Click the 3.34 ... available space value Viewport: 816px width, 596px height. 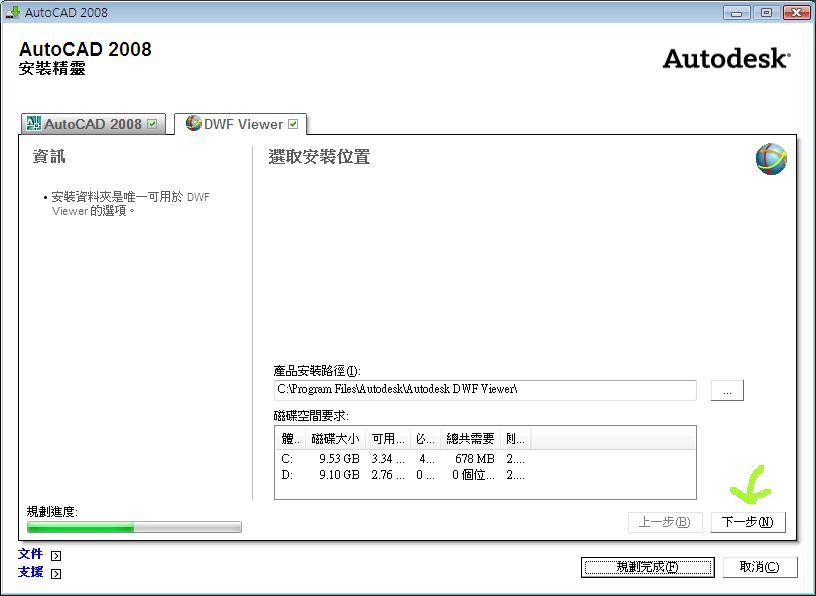click(x=388, y=459)
